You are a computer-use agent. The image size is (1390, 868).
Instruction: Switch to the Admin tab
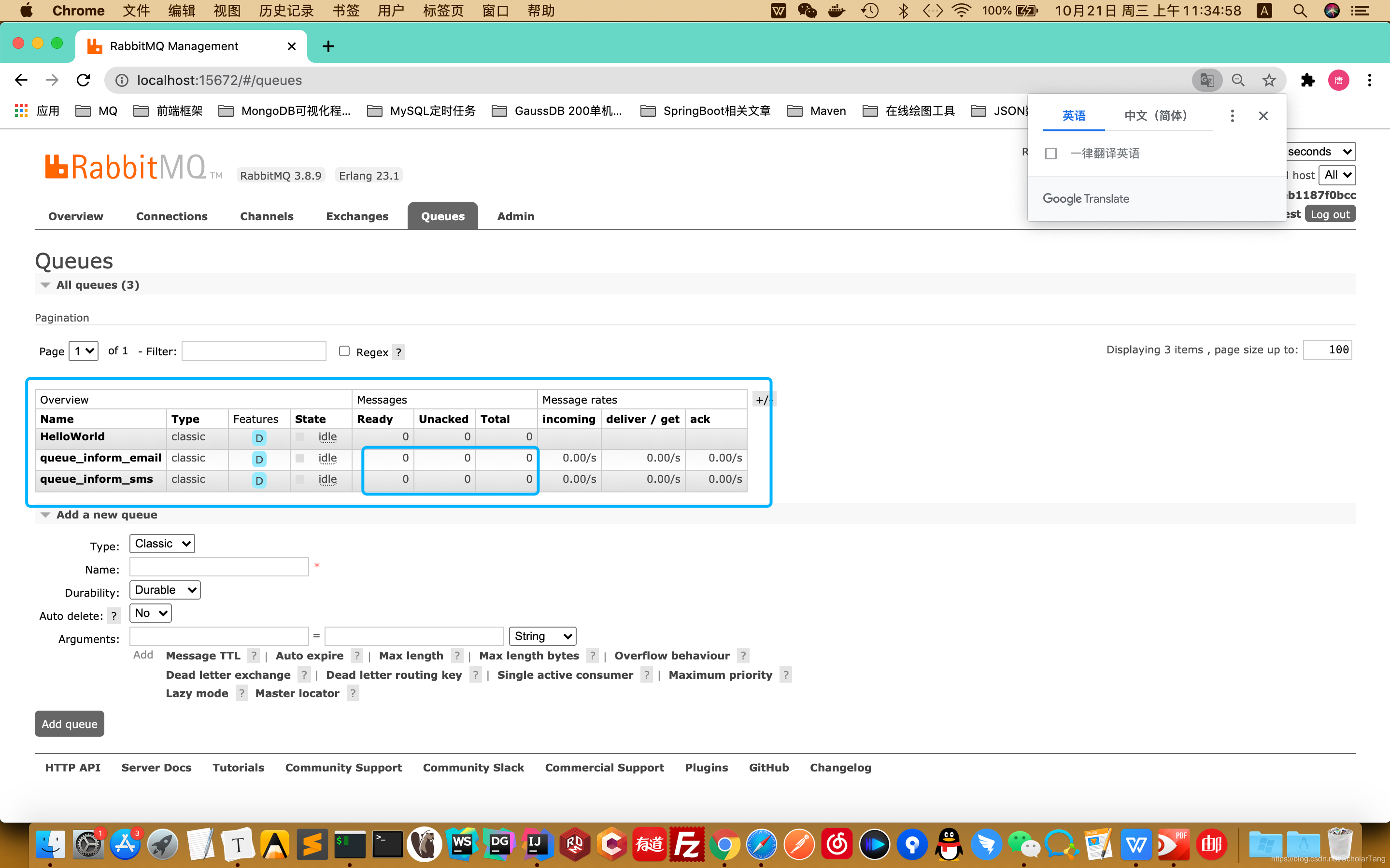click(x=516, y=216)
